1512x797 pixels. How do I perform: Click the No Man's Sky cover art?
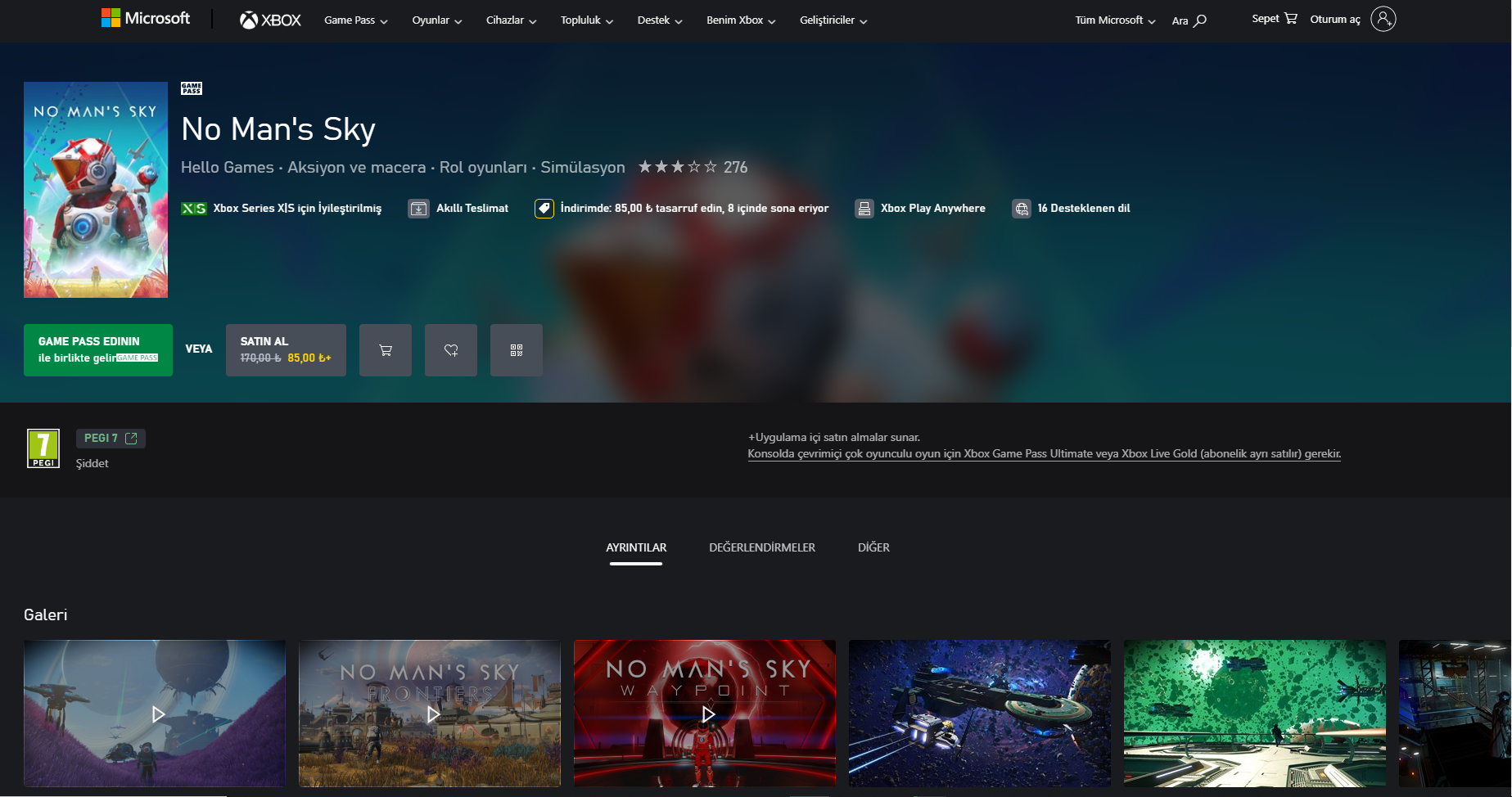coord(96,190)
